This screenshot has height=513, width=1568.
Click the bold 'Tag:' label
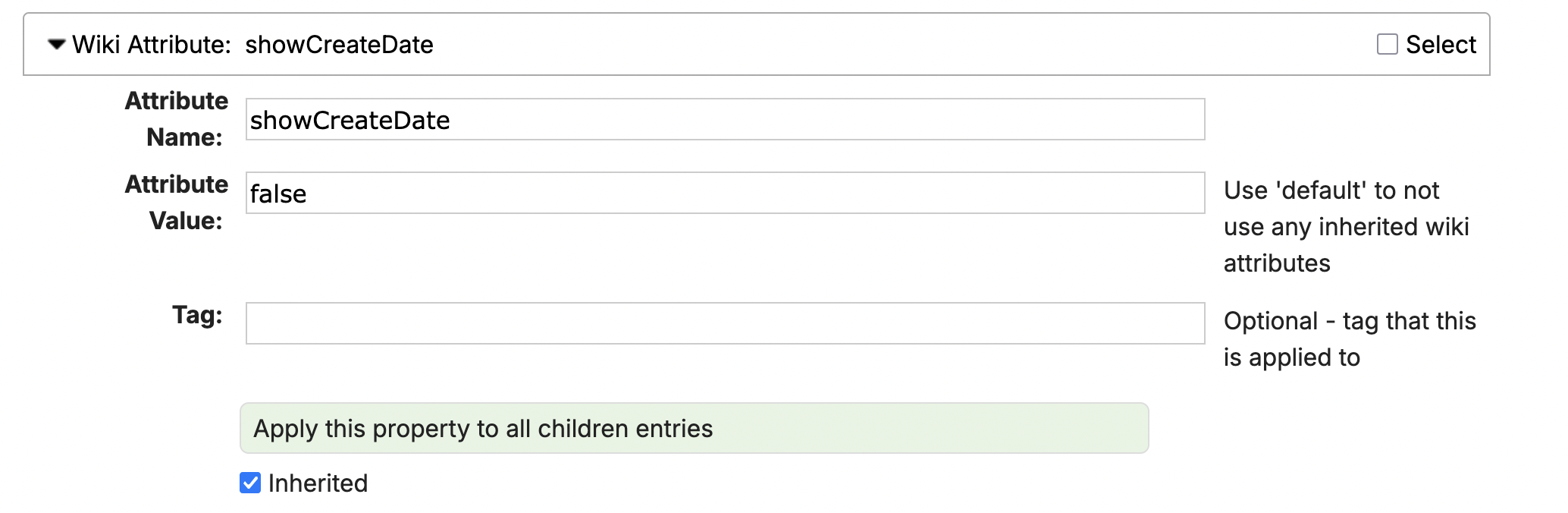pyautogui.click(x=197, y=315)
